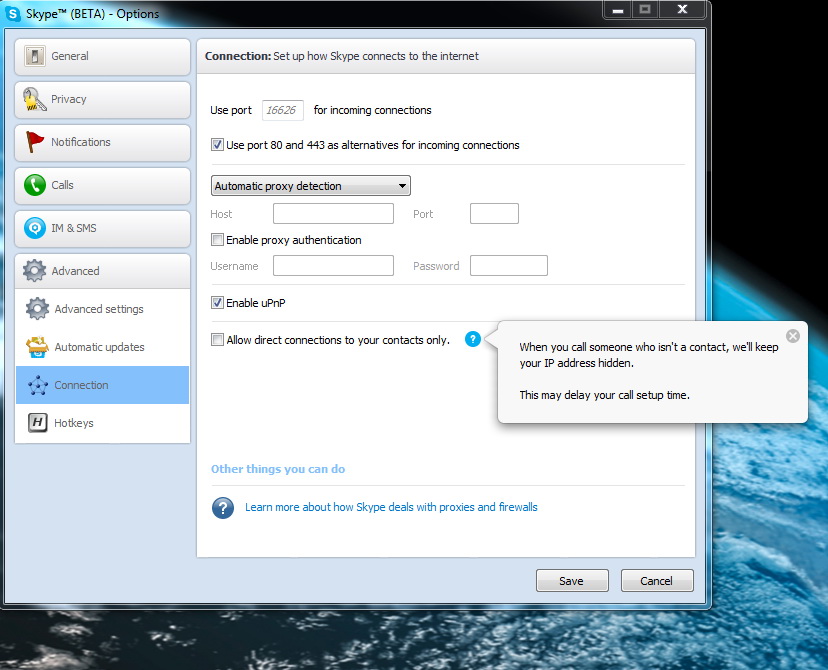The width and height of the screenshot is (828, 670).
Task: Click the green Calls phone icon
Action: pyautogui.click(x=35, y=185)
